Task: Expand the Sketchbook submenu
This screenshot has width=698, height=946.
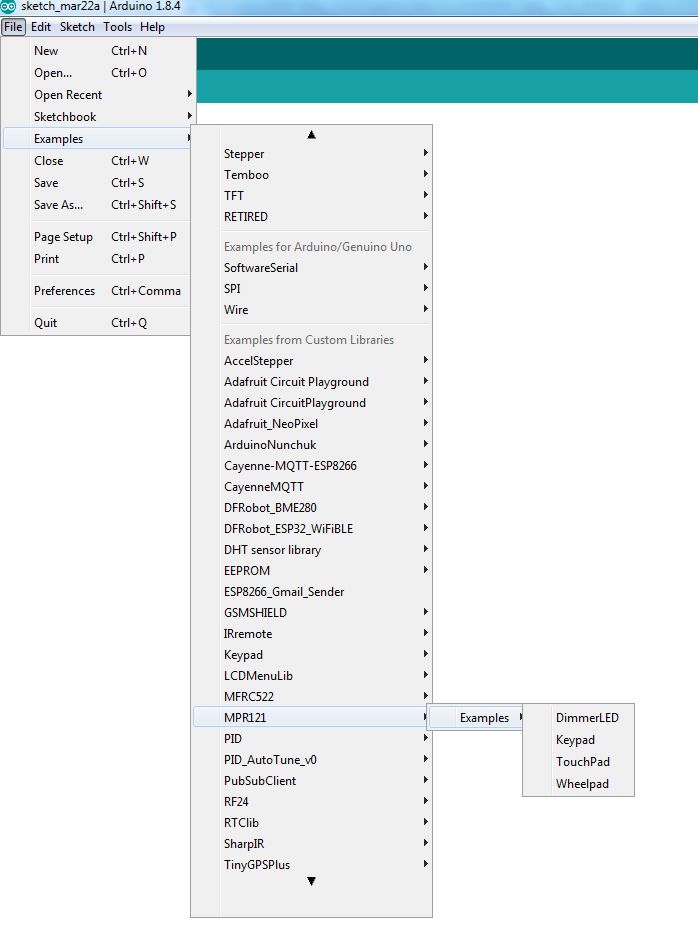Action: point(98,117)
